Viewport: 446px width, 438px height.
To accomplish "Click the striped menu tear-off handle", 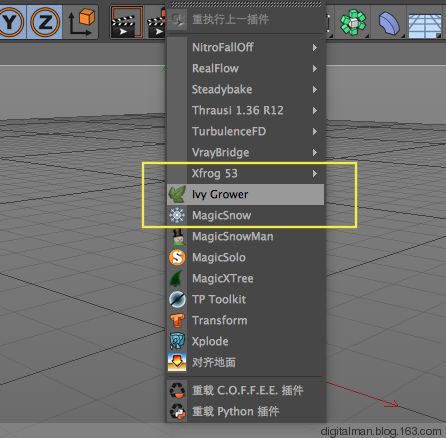I will click(x=246, y=4).
